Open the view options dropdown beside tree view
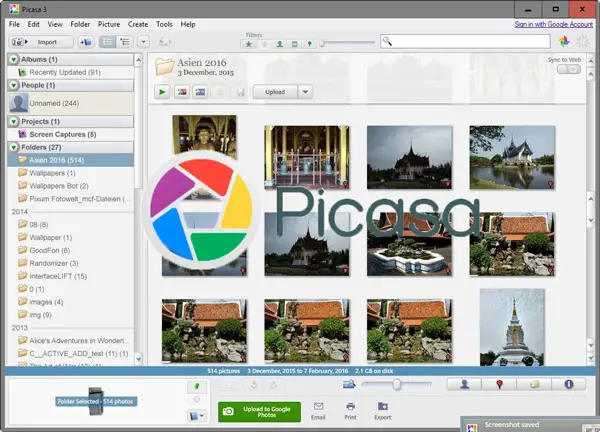The image size is (600, 432). [143, 42]
